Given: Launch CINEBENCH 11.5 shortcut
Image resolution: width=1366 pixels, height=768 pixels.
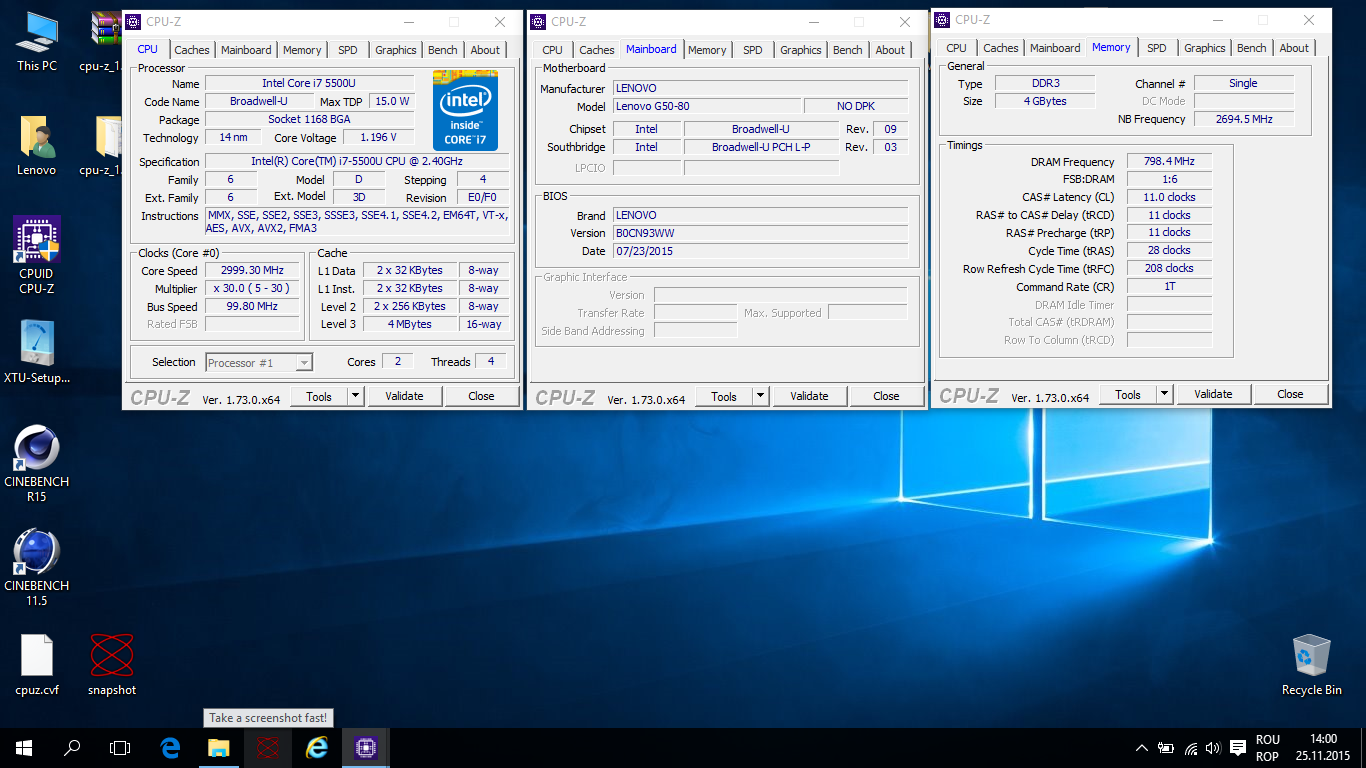Looking at the screenshot, I should 37,567.
